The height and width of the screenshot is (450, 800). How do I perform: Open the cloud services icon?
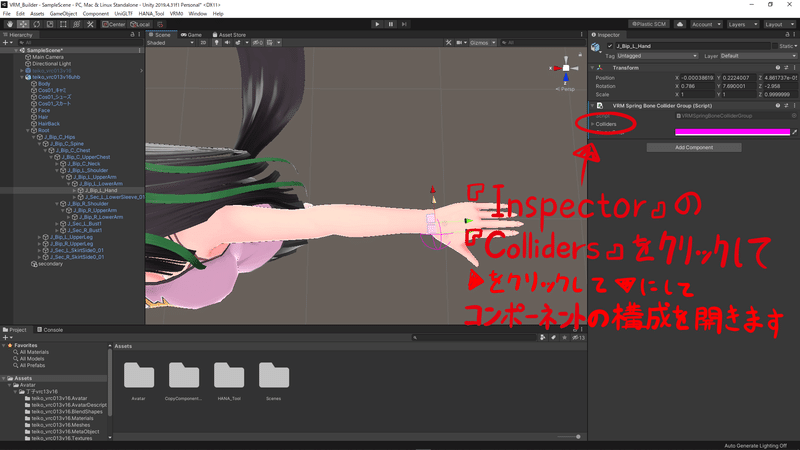pos(680,24)
